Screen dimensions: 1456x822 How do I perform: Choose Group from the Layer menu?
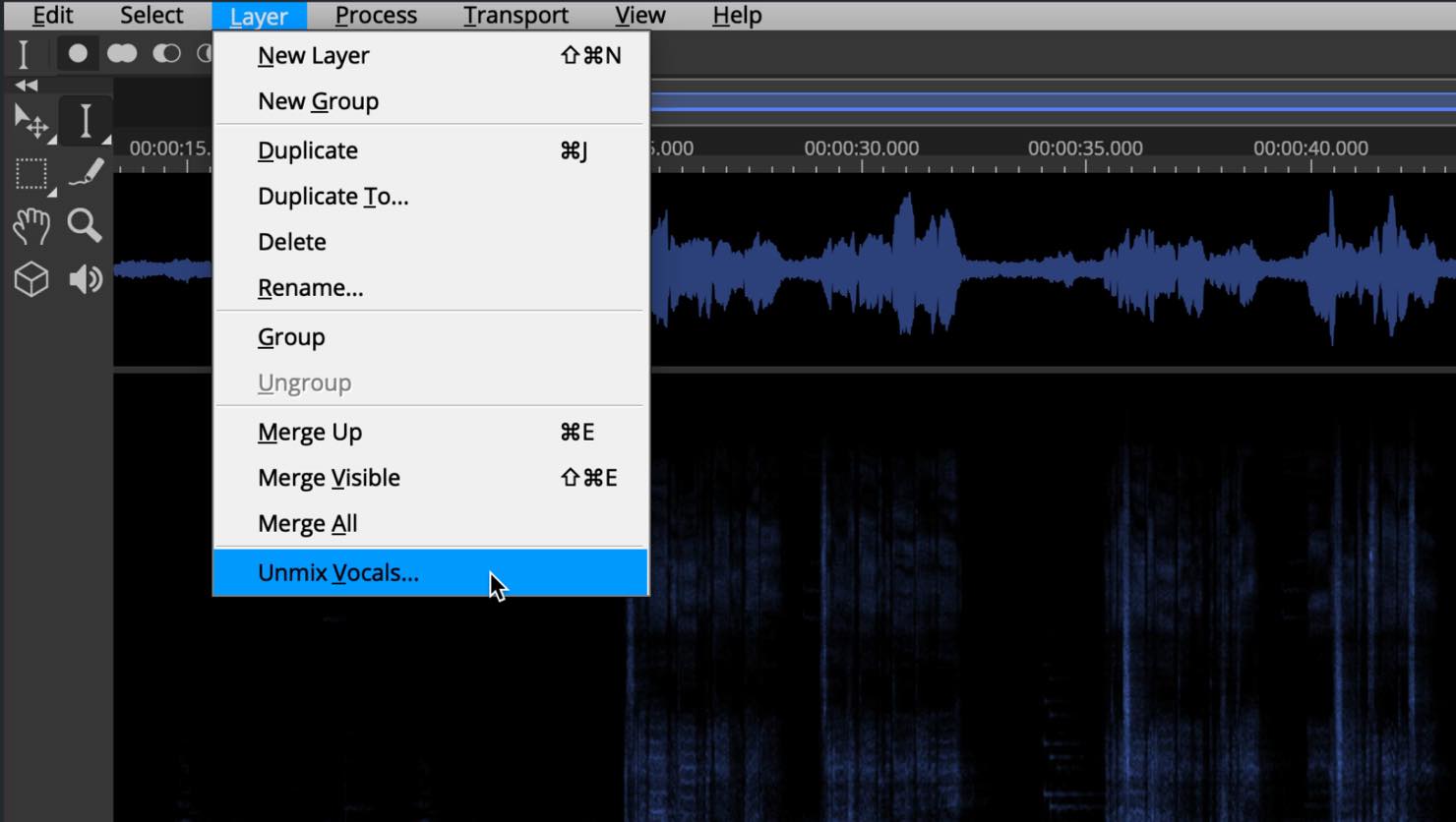click(431, 337)
